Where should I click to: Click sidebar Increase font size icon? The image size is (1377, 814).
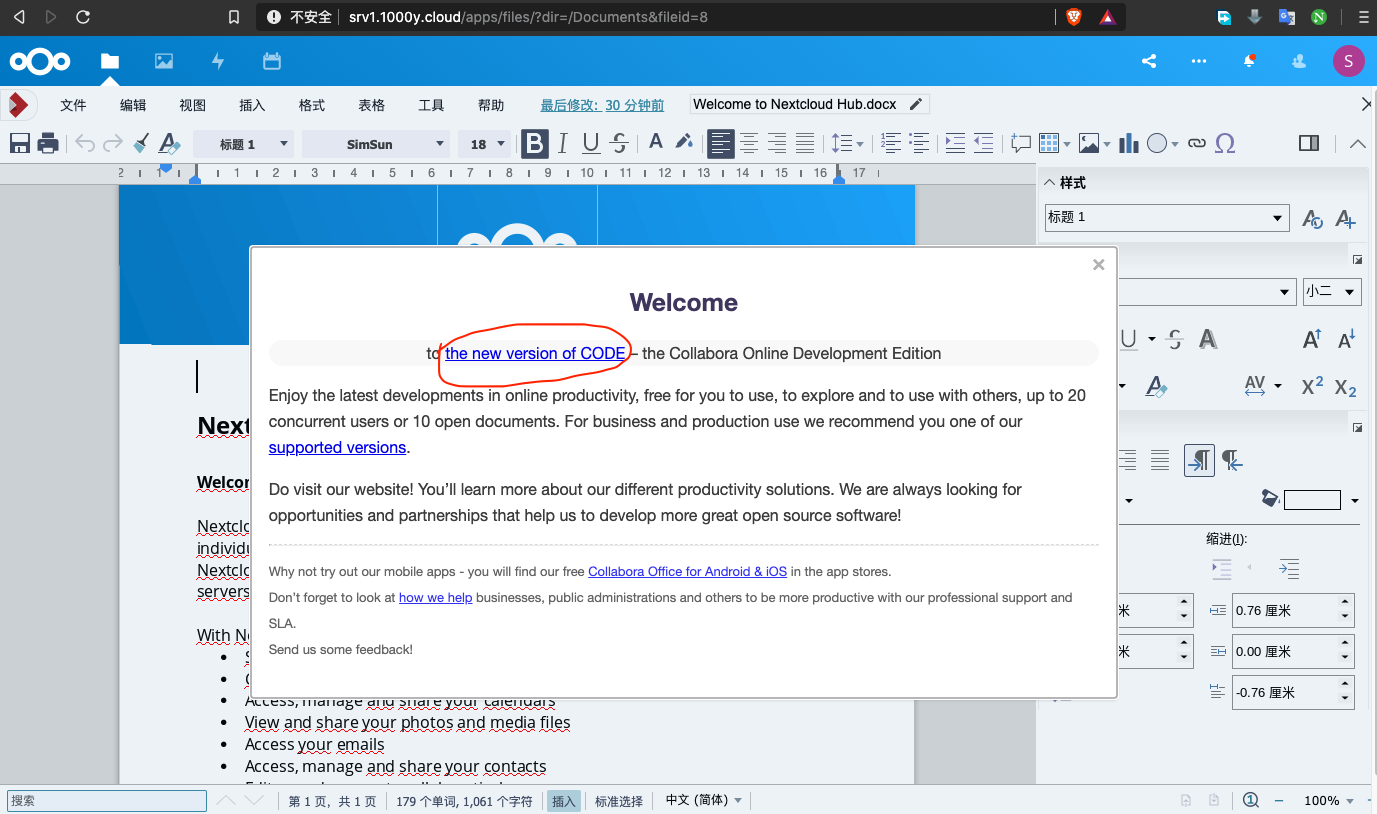tap(1312, 339)
